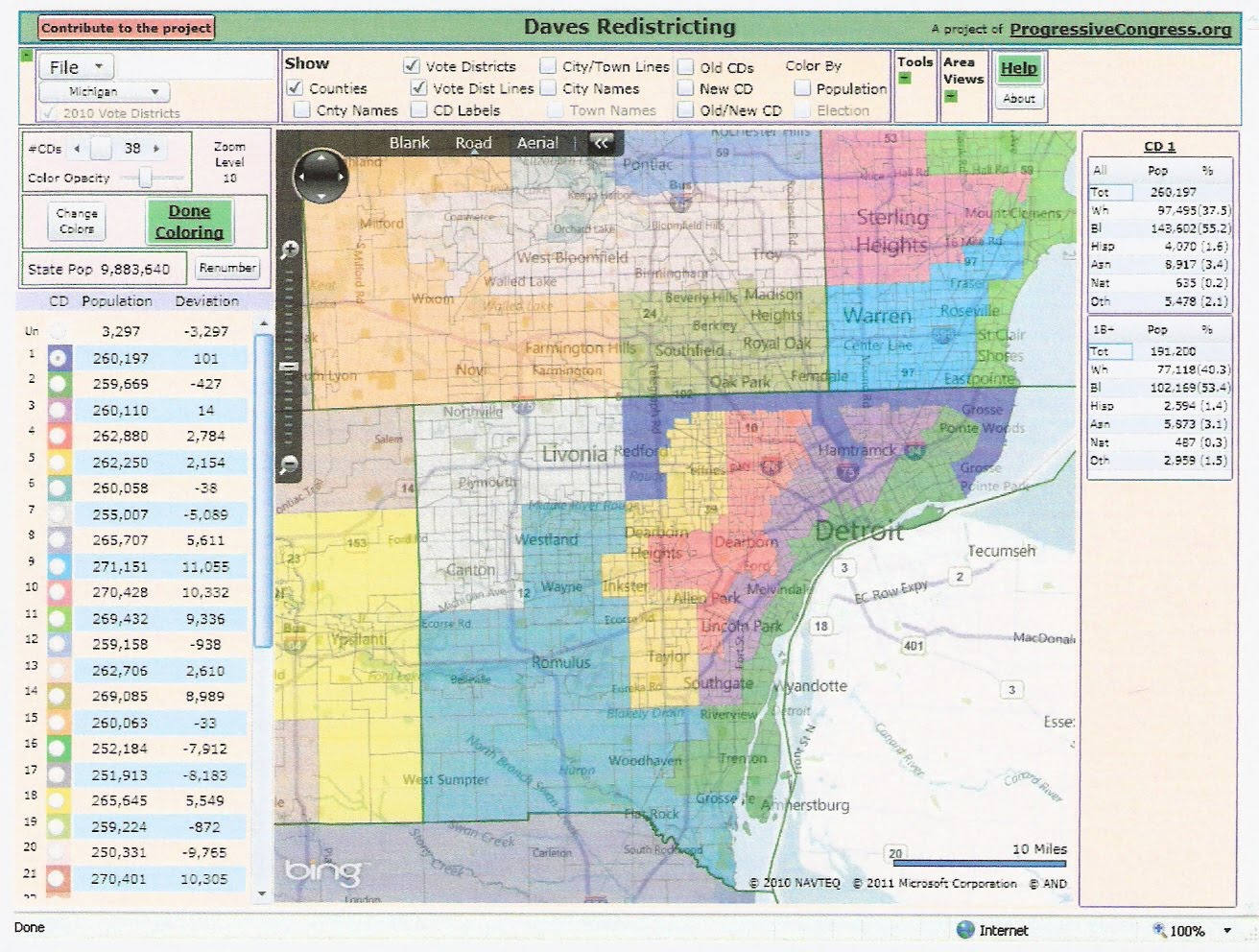Collapse the map type bar chevrons
Image resolution: width=1259 pixels, height=952 pixels.
pos(602,143)
